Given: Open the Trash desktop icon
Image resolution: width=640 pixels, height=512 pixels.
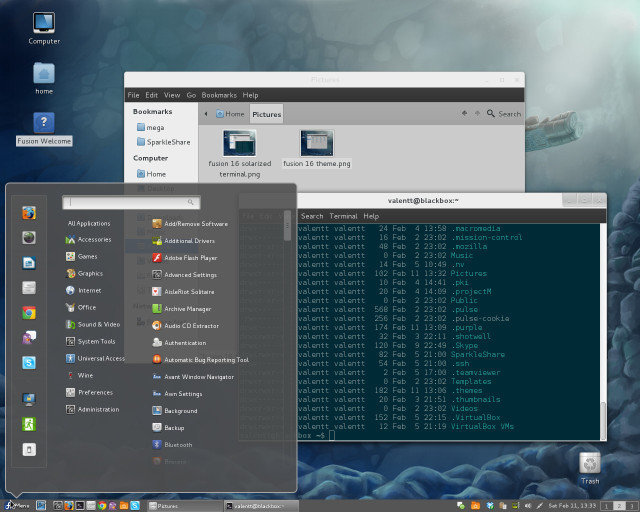Looking at the screenshot, I should (x=590, y=468).
